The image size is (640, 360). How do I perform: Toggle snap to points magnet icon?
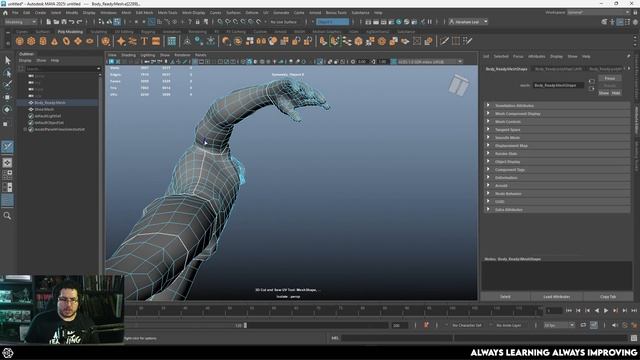coord(236,22)
